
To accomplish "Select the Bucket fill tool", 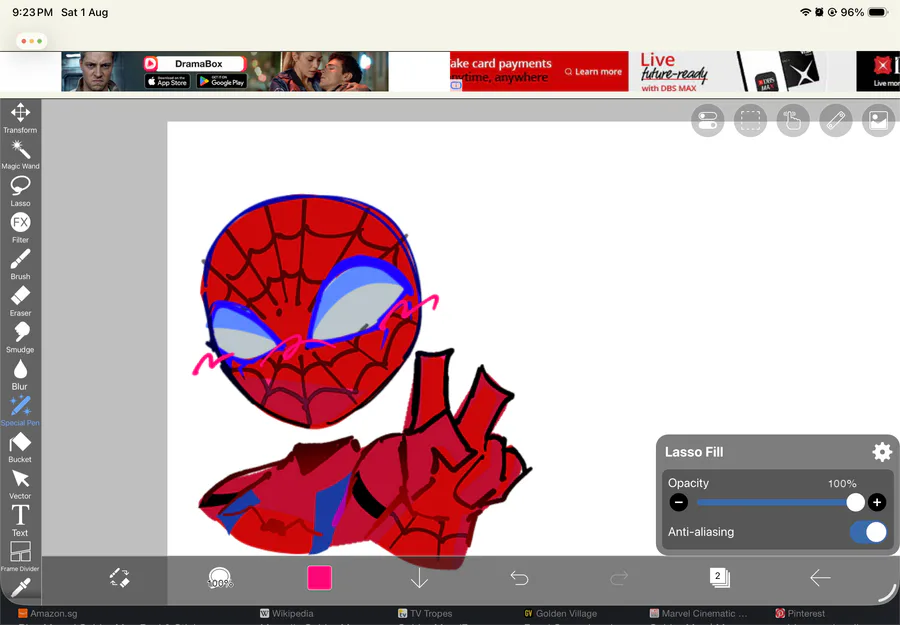I will (x=20, y=448).
